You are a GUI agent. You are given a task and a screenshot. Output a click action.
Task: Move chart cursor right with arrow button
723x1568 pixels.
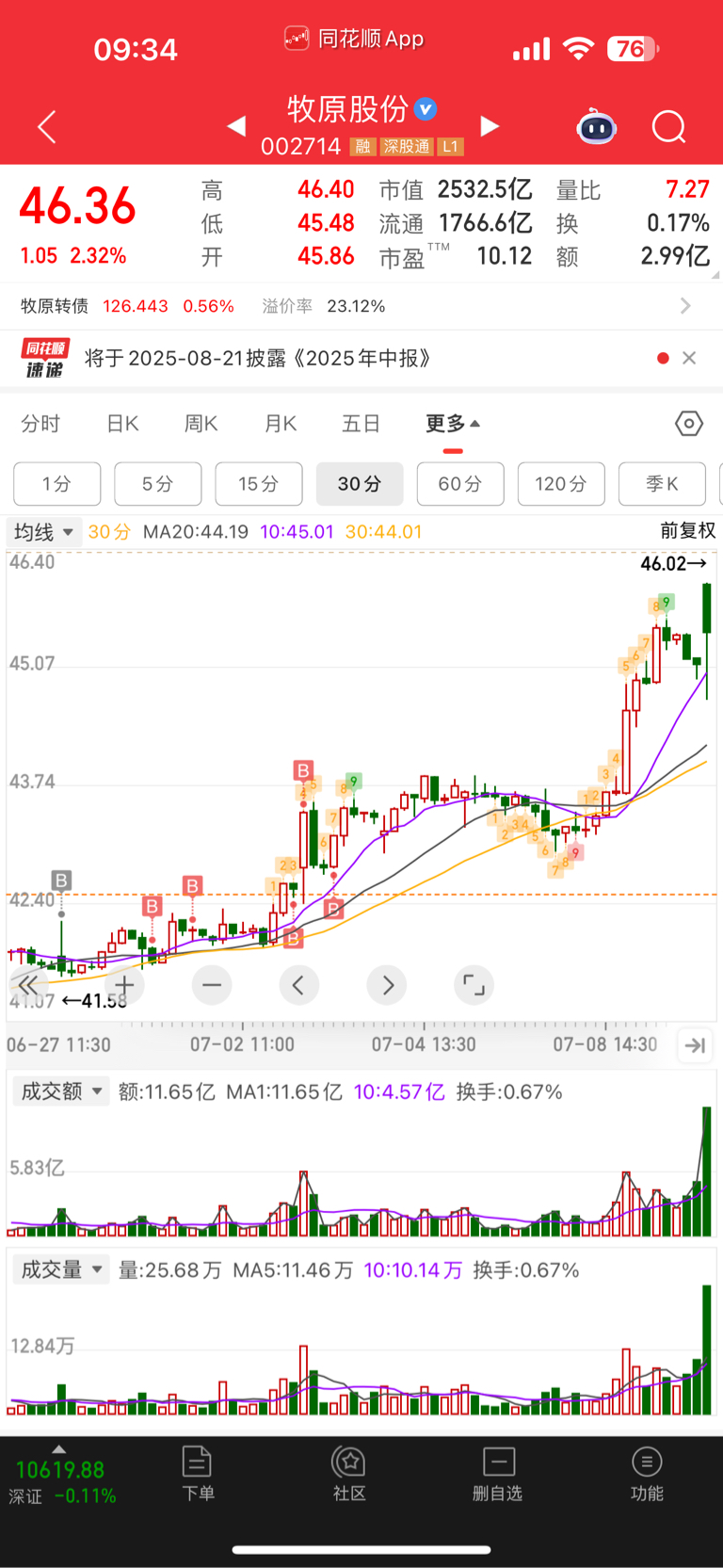pos(387,985)
